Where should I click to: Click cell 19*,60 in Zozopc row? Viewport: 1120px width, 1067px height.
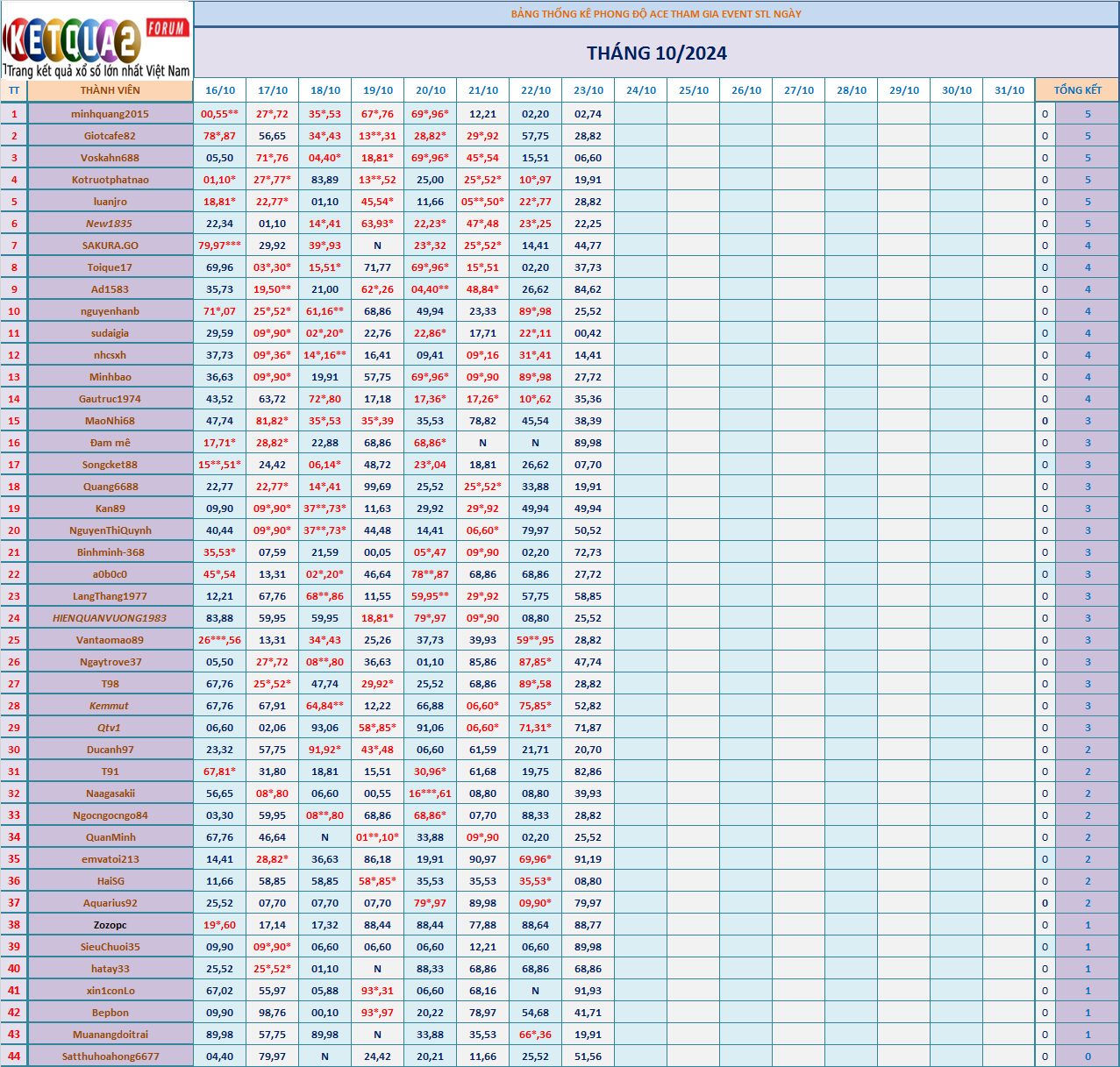click(220, 925)
